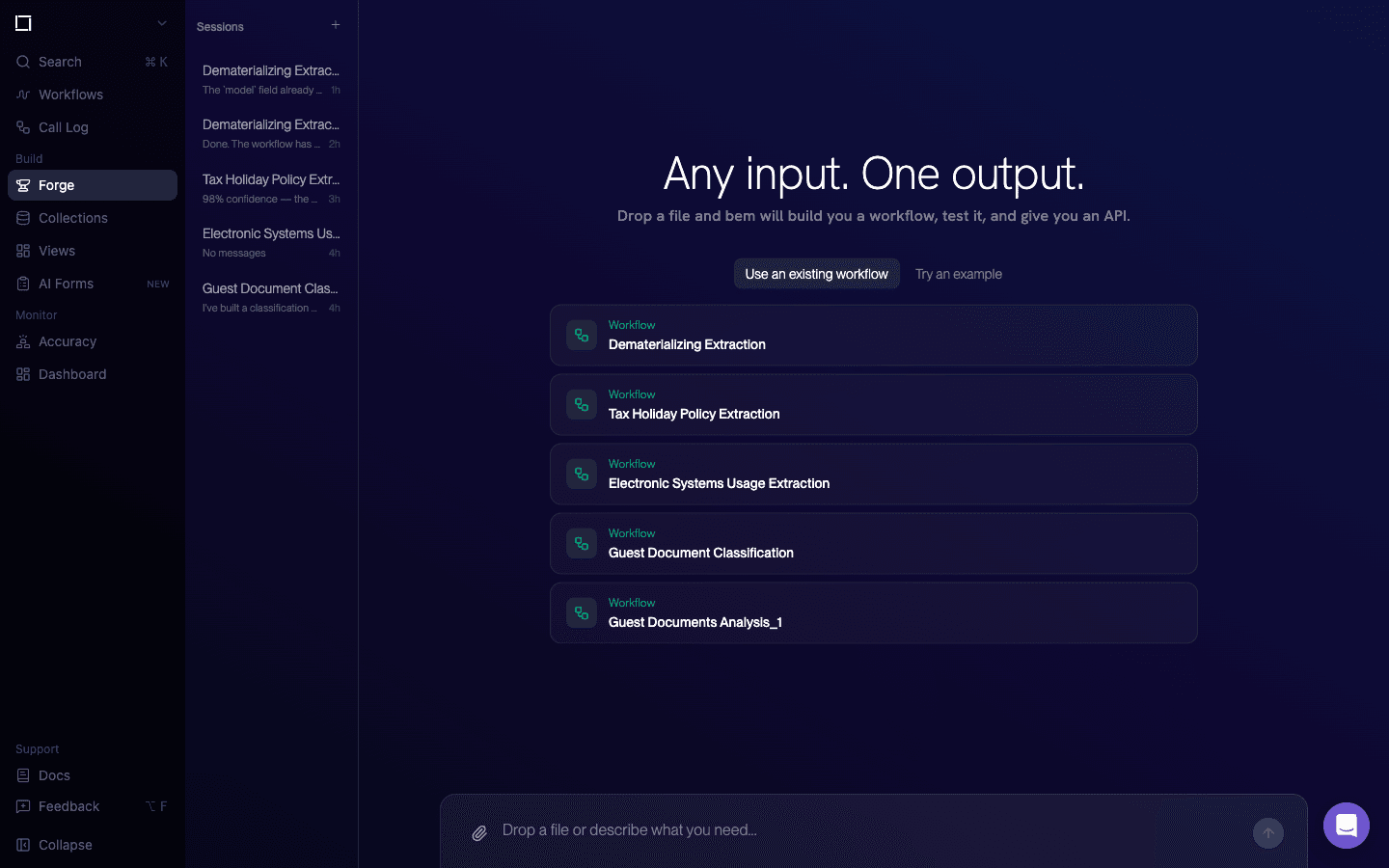1389x868 pixels.
Task: Open the Call Log page
Action: [63, 127]
